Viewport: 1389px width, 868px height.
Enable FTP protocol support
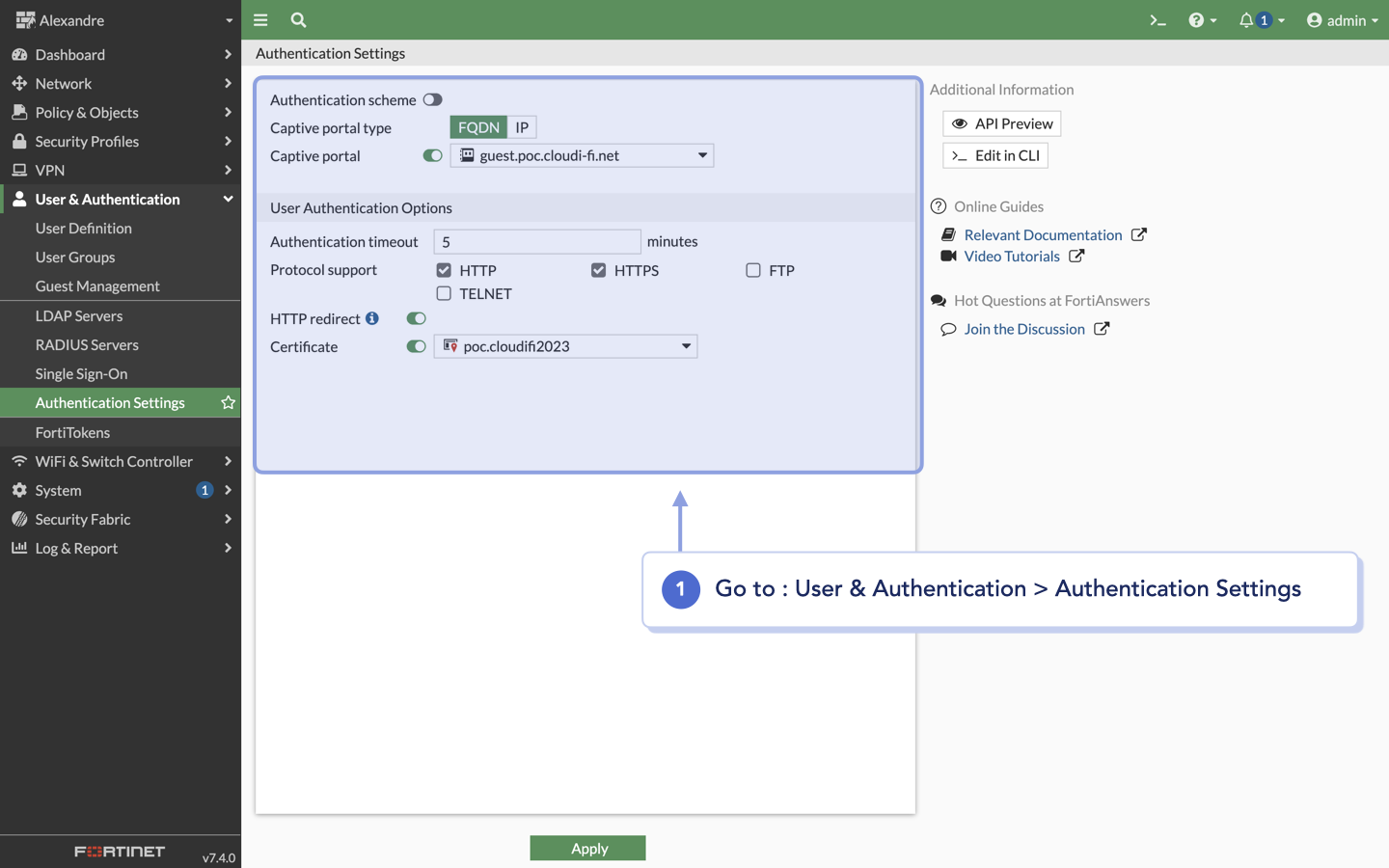752,270
